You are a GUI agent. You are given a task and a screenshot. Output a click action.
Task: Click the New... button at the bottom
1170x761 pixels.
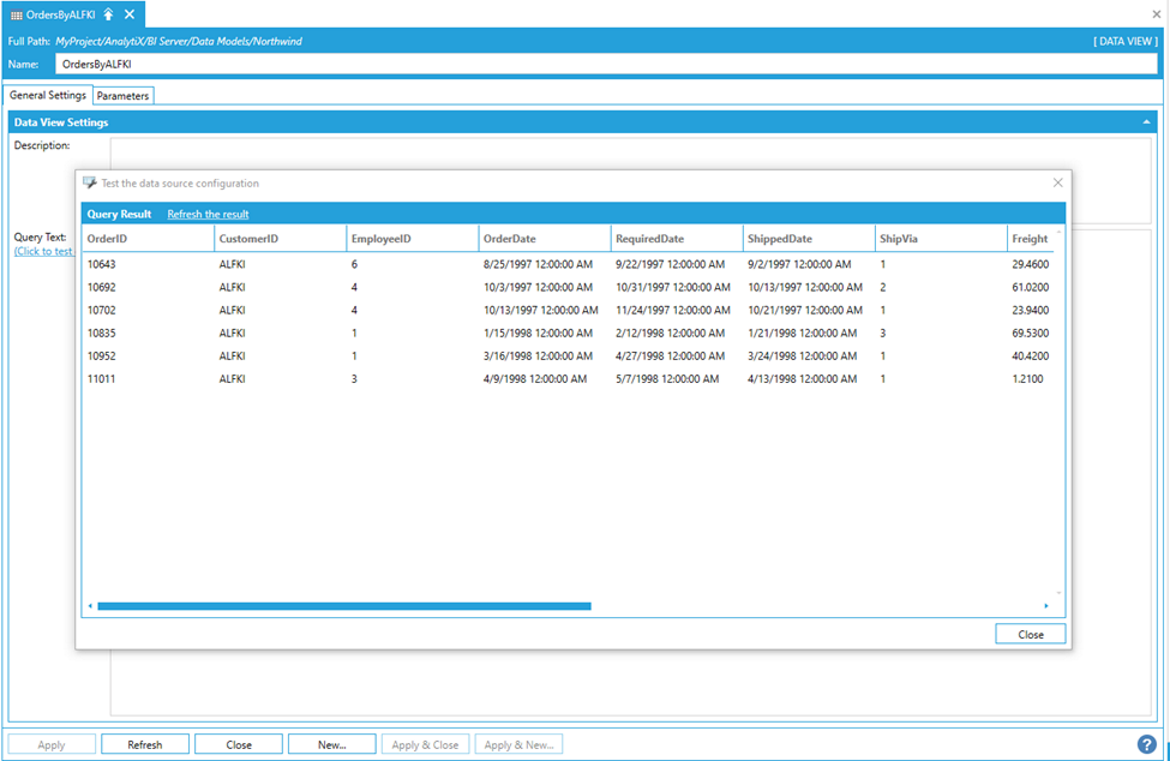(x=332, y=744)
